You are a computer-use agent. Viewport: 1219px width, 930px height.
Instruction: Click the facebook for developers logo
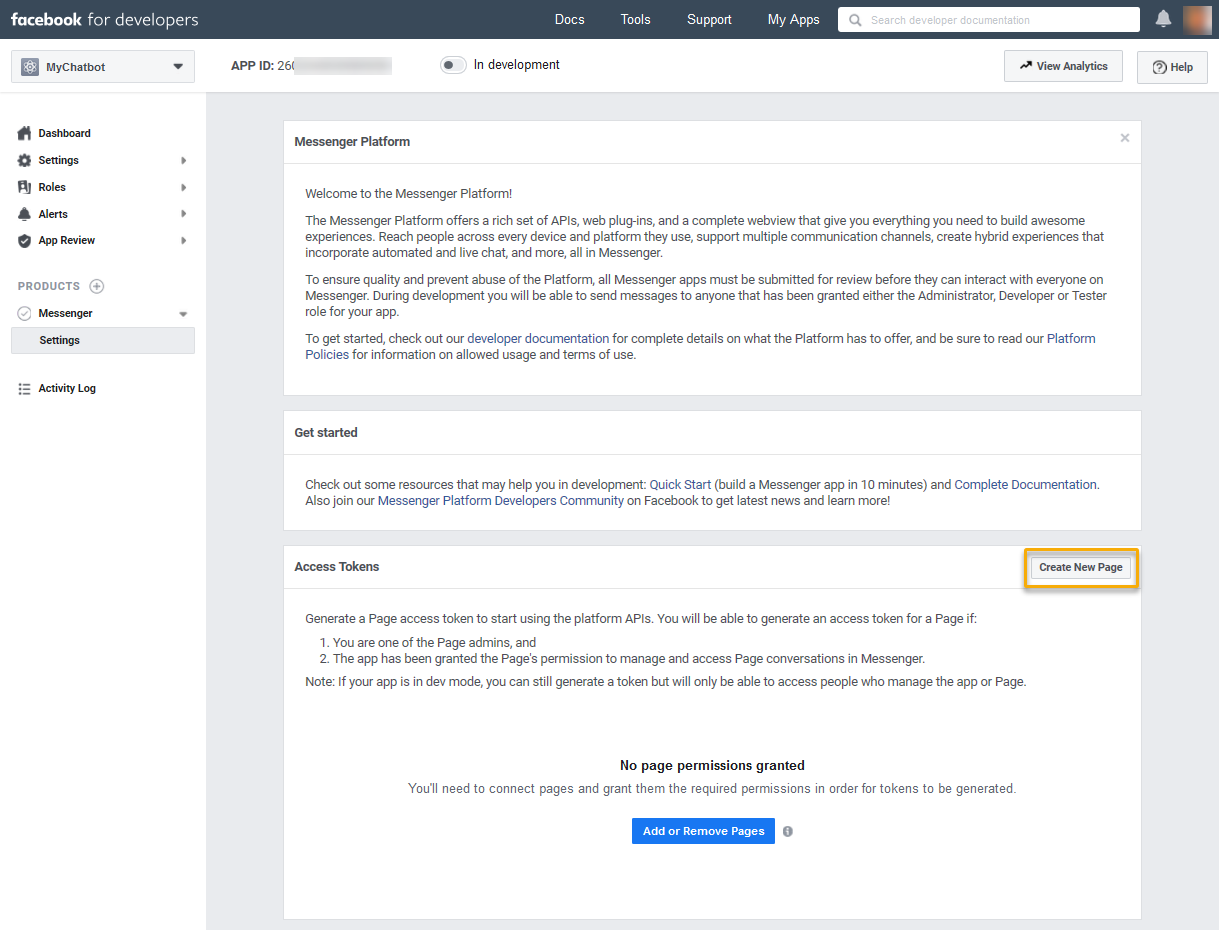pyautogui.click(x=104, y=19)
